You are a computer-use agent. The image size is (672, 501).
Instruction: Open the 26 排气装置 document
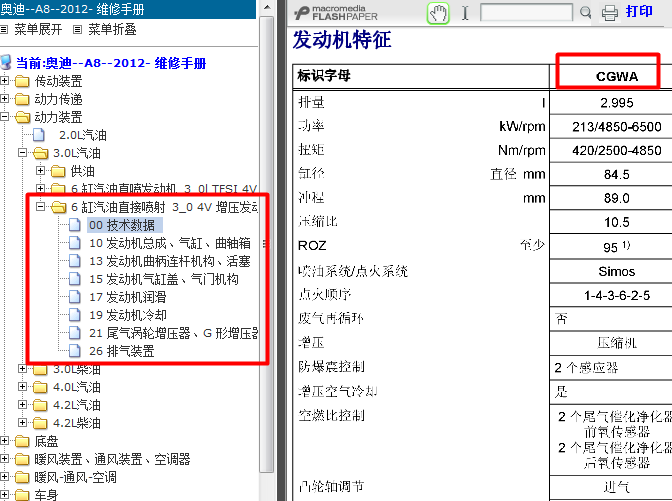coord(122,351)
